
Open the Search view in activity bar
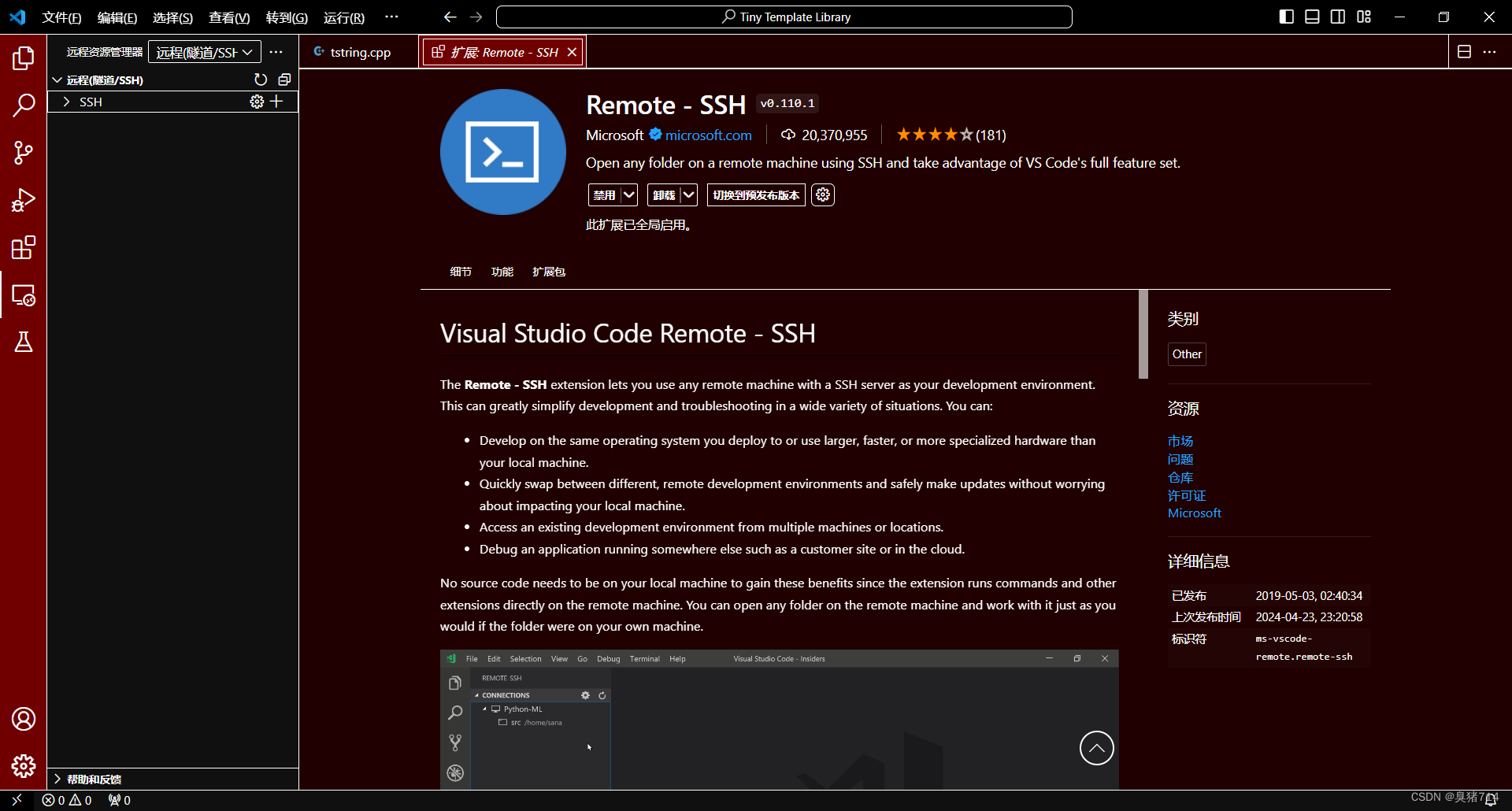[24, 104]
